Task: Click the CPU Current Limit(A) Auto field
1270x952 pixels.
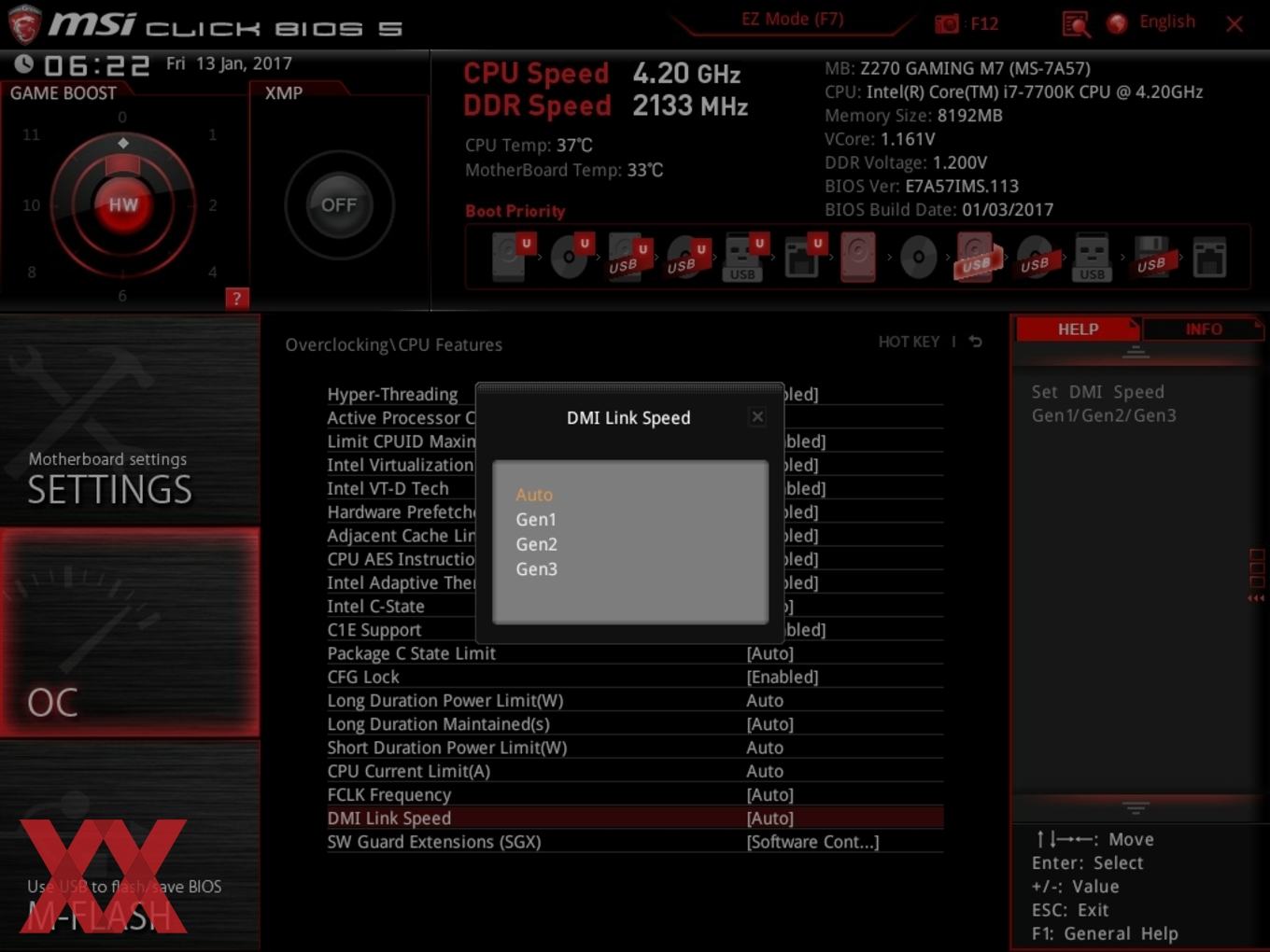Action: [x=765, y=771]
